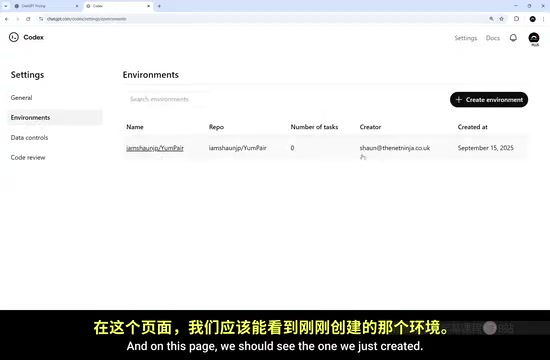Open Chrome three-dot menu
This screenshot has height=360, width=550.
[x=543, y=19]
